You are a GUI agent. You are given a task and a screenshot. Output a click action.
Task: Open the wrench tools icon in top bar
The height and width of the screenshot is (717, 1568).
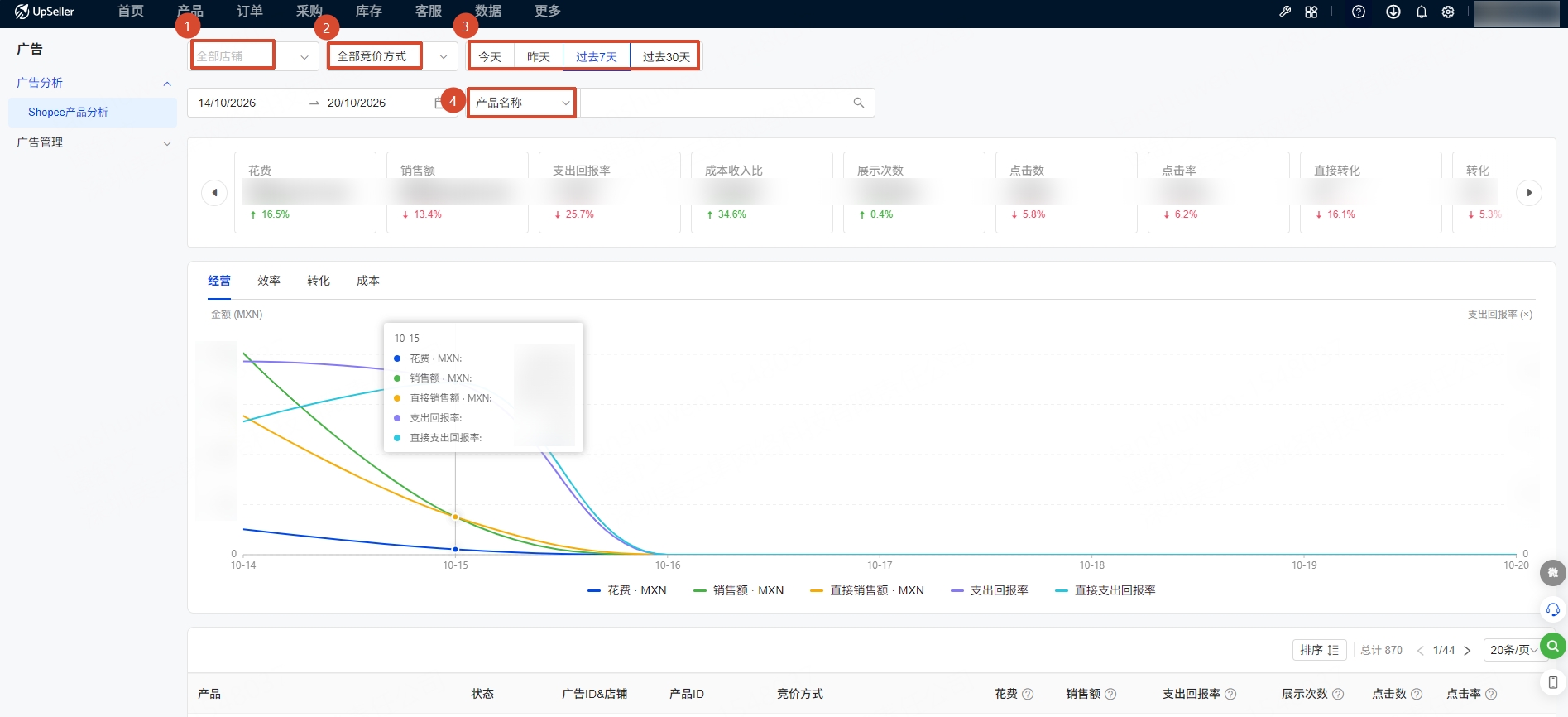pos(1285,12)
